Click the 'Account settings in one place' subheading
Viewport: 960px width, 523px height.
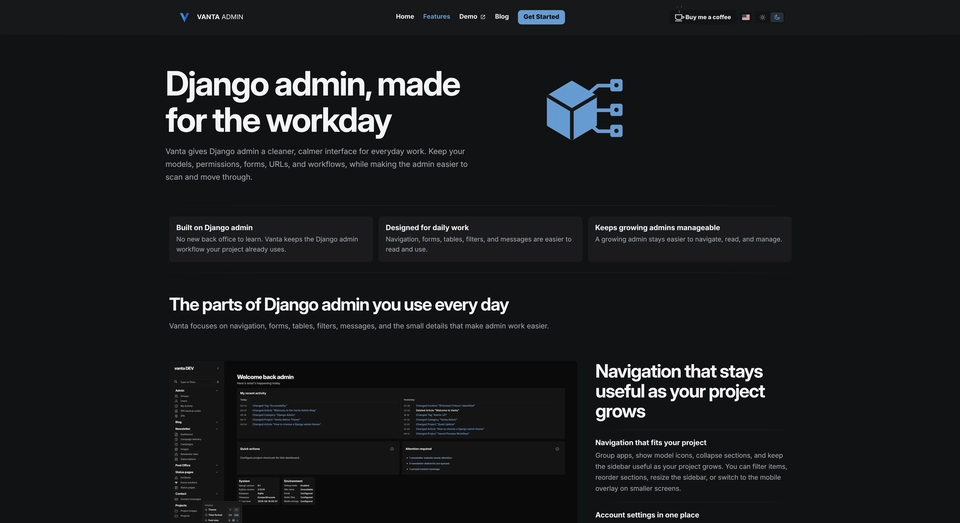coord(647,515)
